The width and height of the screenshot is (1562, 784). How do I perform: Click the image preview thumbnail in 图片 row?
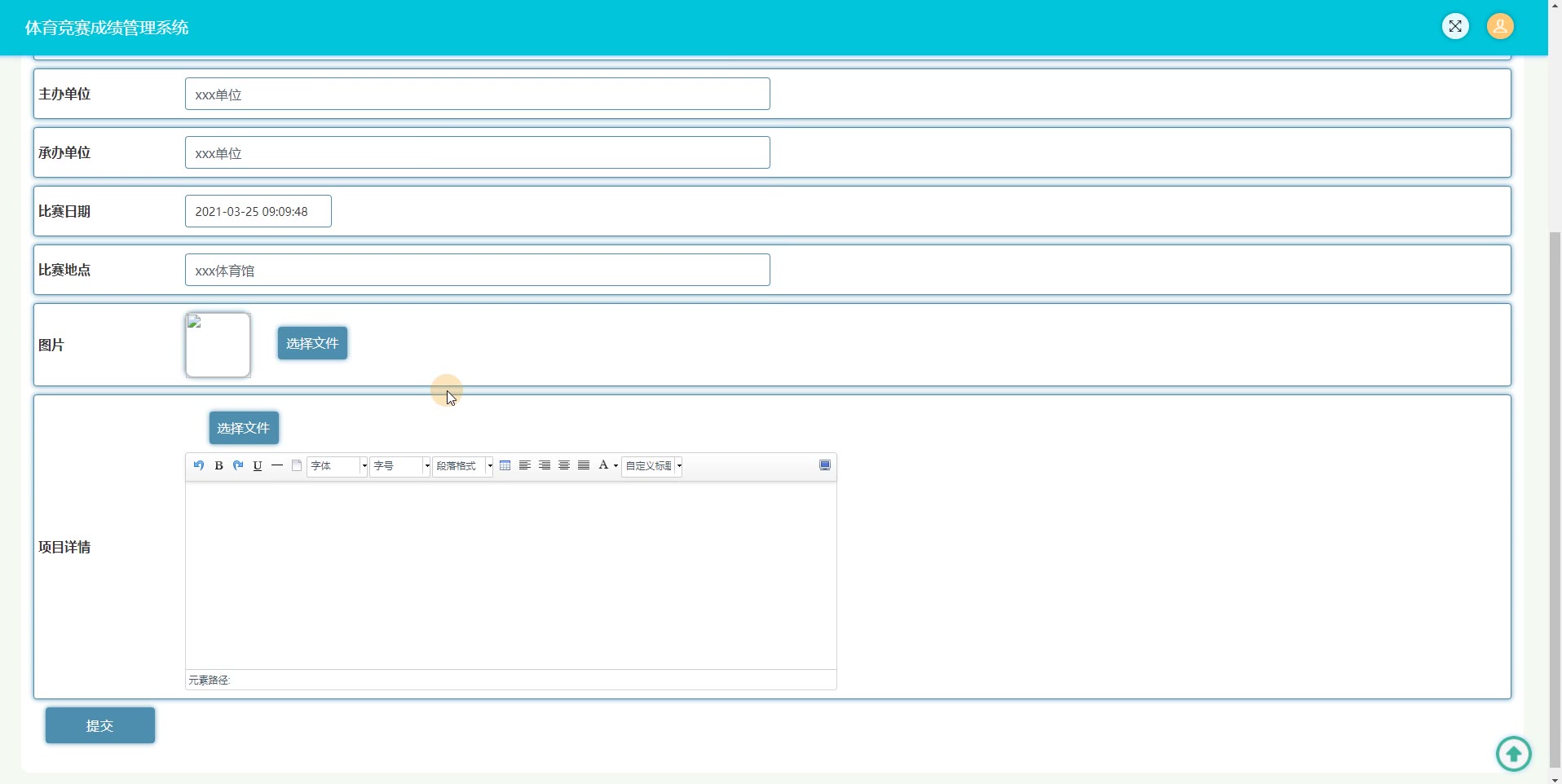218,345
